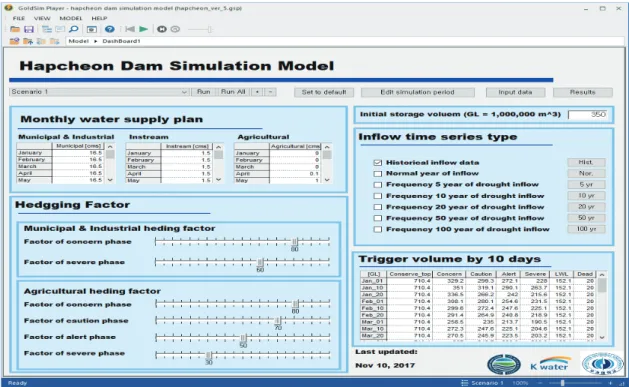Click the fourth faded navigation folder icon

54,41
